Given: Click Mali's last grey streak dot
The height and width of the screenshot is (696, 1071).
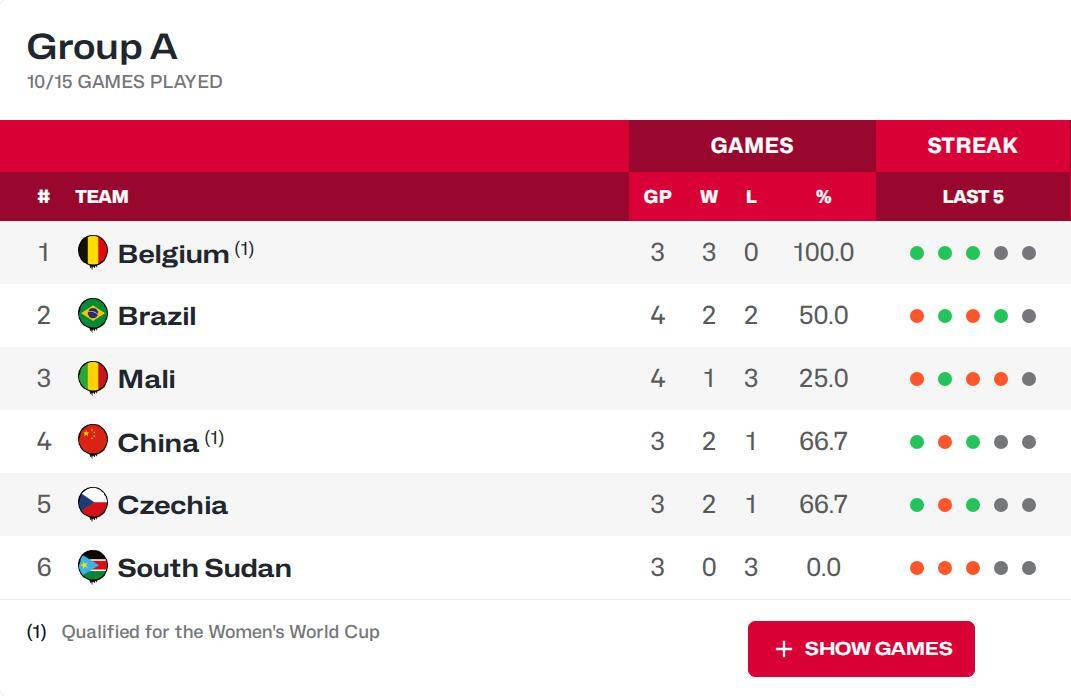Looking at the screenshot, I should pyautogui.click(x=1029, y=379).
